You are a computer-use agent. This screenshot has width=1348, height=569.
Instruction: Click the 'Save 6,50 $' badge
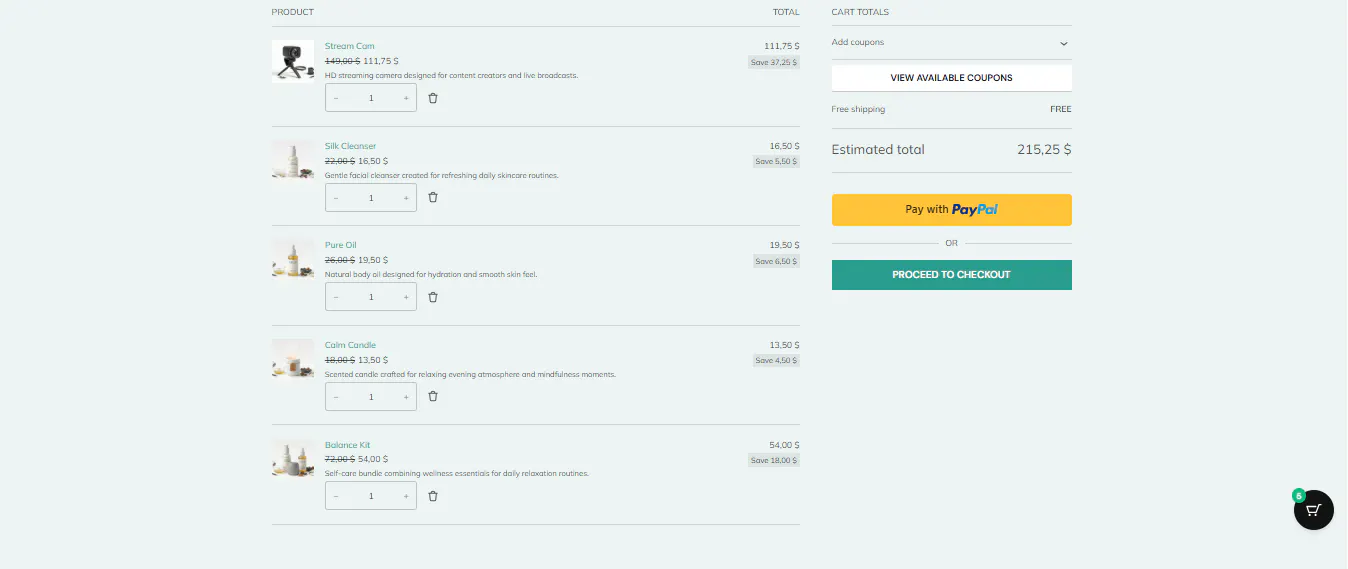click(x=776, y=261)
